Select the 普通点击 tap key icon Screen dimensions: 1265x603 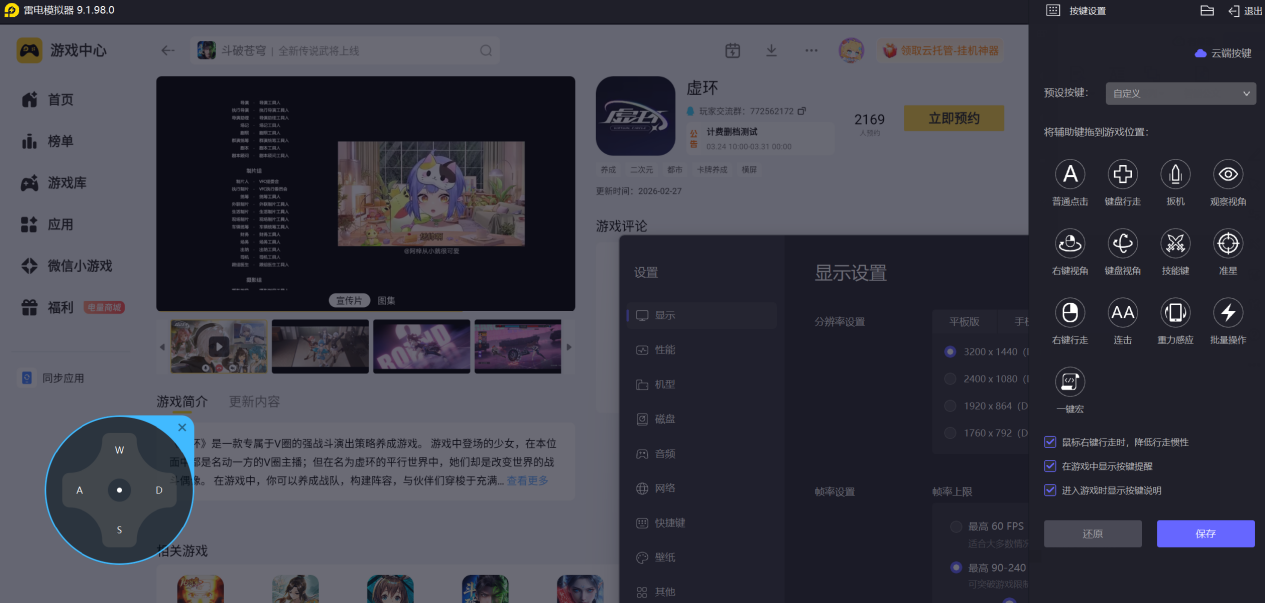1070,174
